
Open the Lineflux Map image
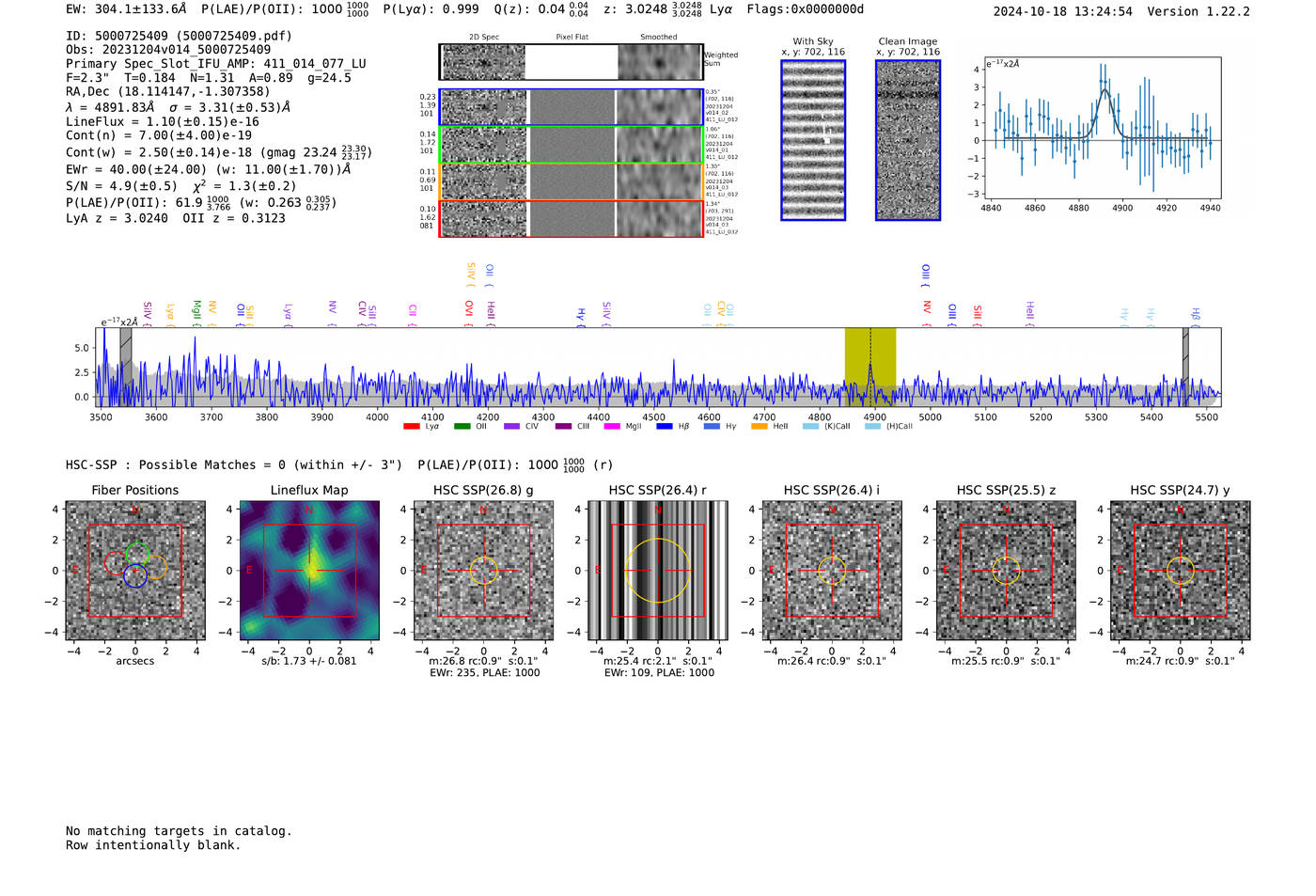pyautogui.click(x=309, y=570)
